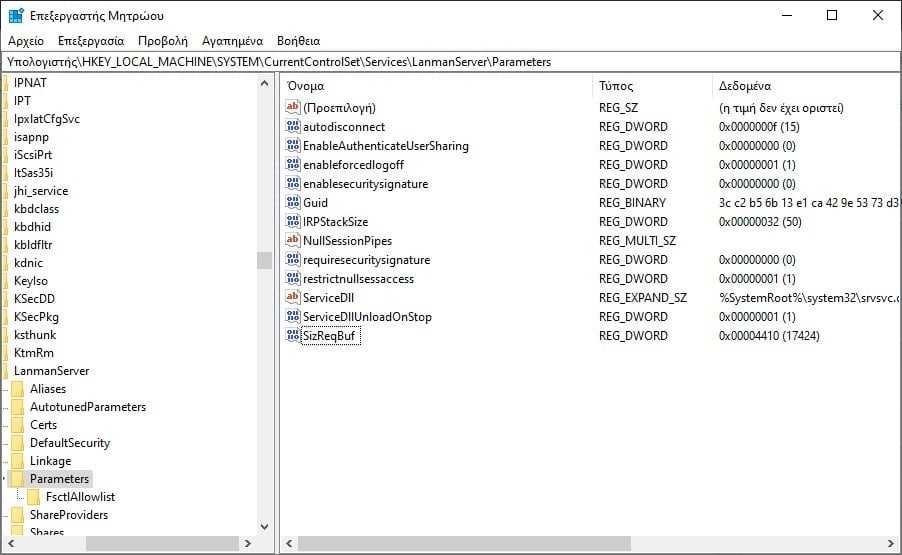Click the folder icon of FsctlAllowlist key
This screenshot has height=555, width=902.
point(34,496)
